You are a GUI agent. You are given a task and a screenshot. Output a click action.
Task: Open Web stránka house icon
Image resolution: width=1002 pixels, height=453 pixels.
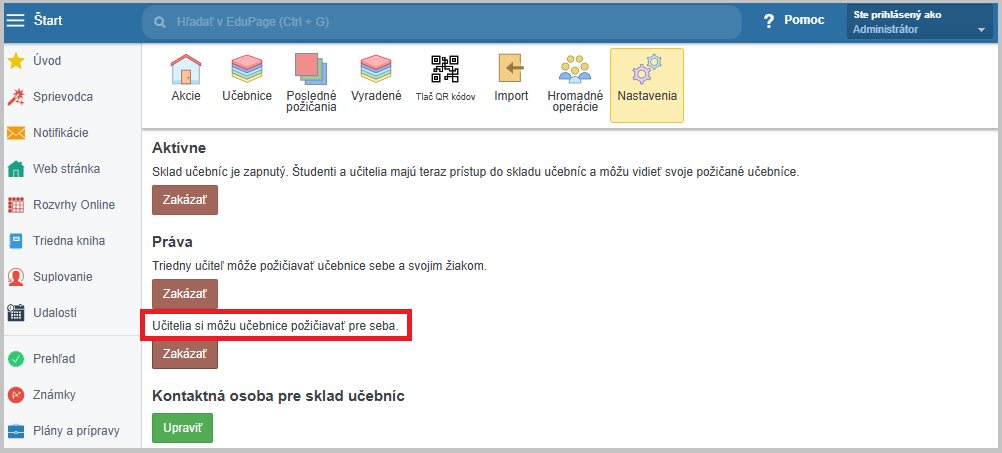click(x=15, y=169)
